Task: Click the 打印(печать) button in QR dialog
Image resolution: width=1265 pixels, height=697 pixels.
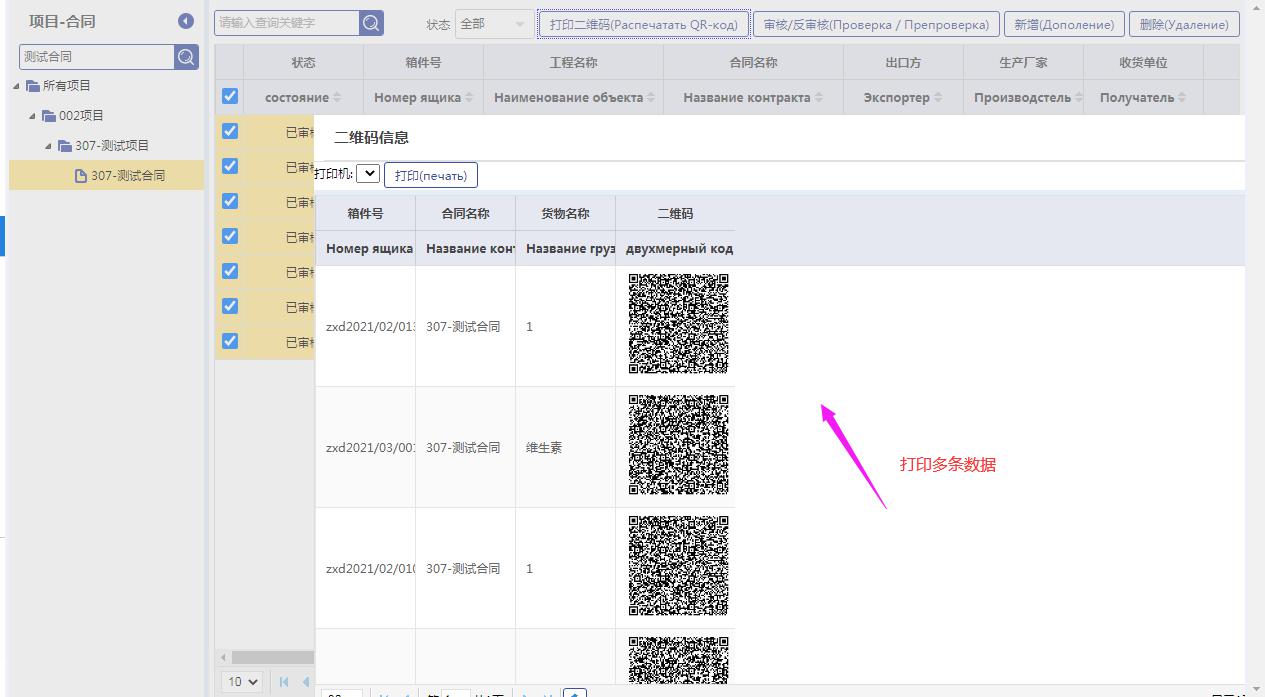Action: click(x=431, y=175)
